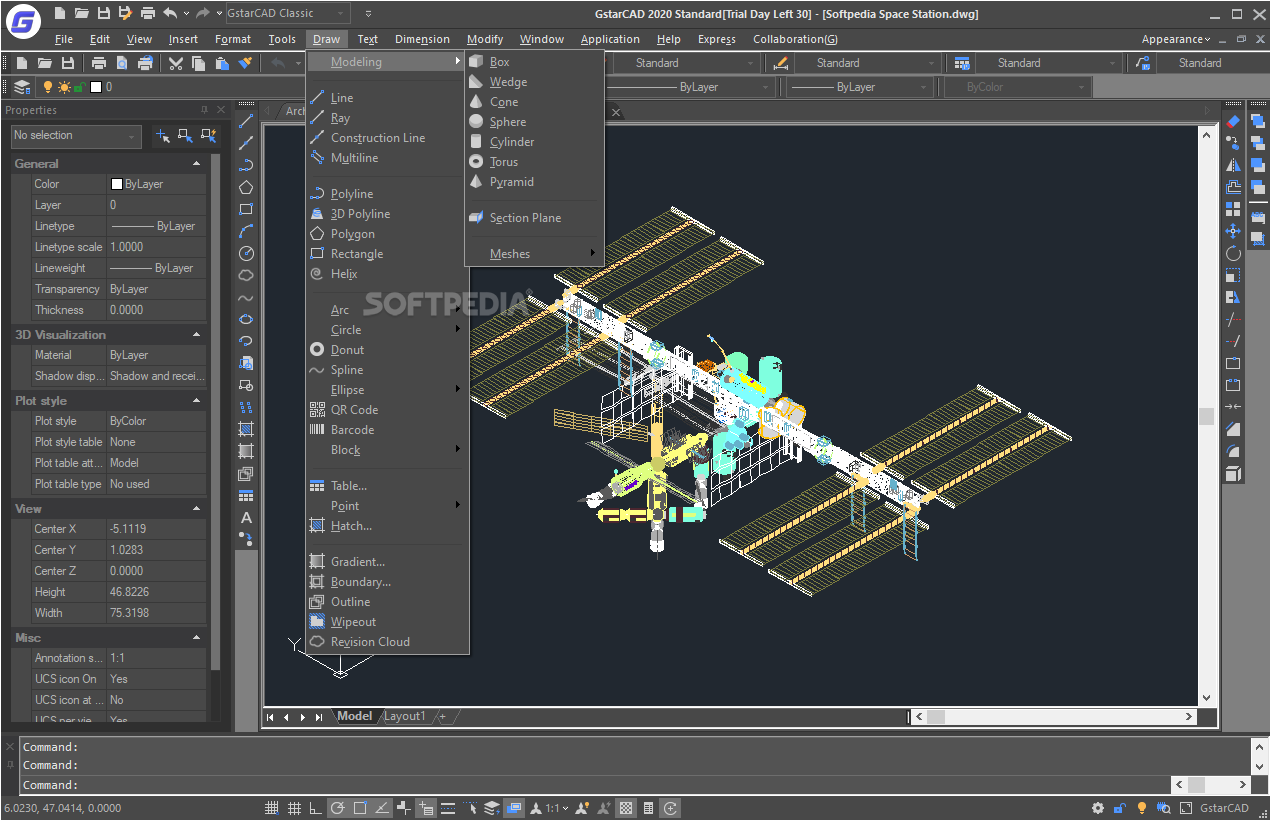The height and width of the screenshot is (821, 1271).
Task: Select the Polygon tool in the draw toolbar
Action: [x=246, y=187]
